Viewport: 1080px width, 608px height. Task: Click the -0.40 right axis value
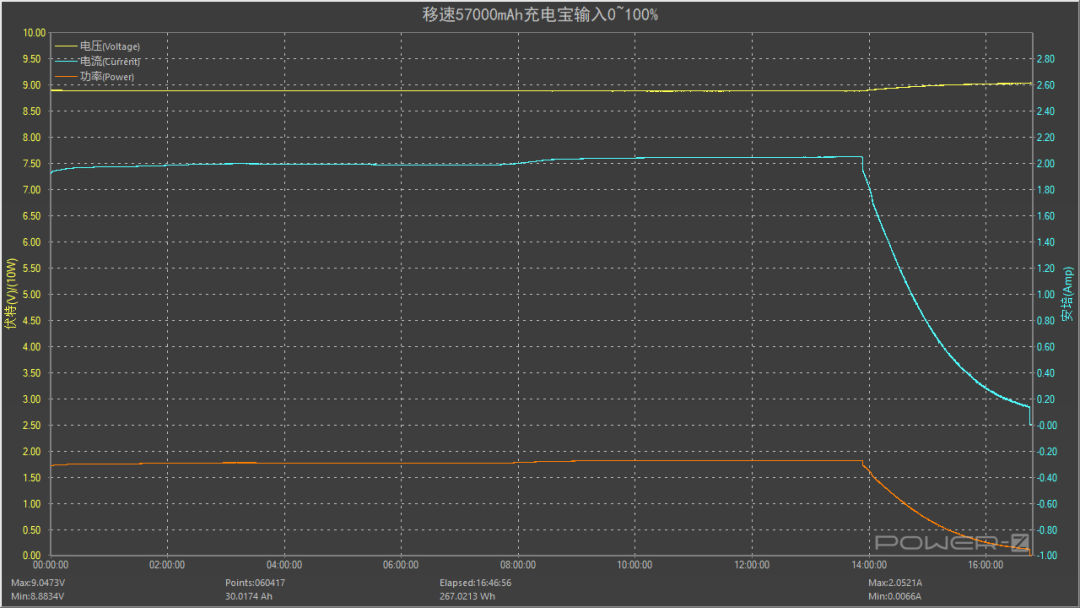(x=1048, y=477)
